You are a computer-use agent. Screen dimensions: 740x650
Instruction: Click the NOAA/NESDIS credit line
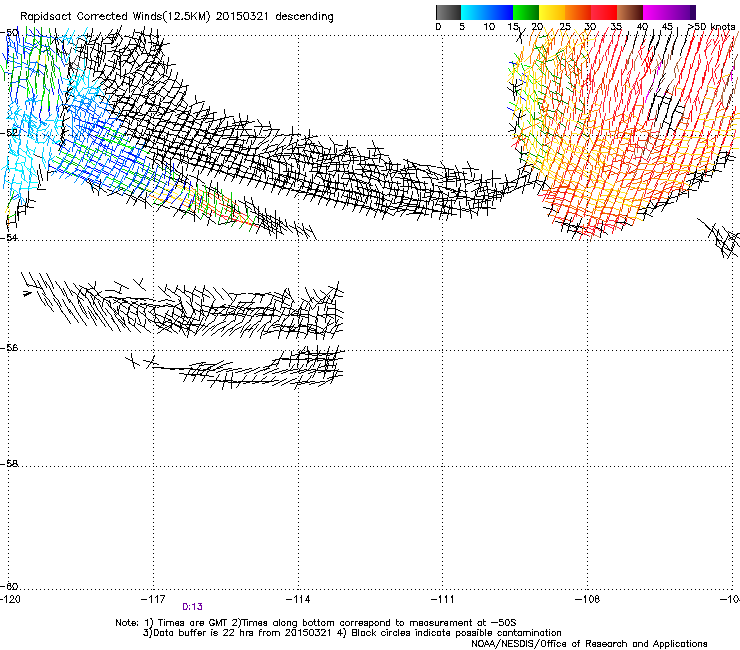tap(589, 644)
